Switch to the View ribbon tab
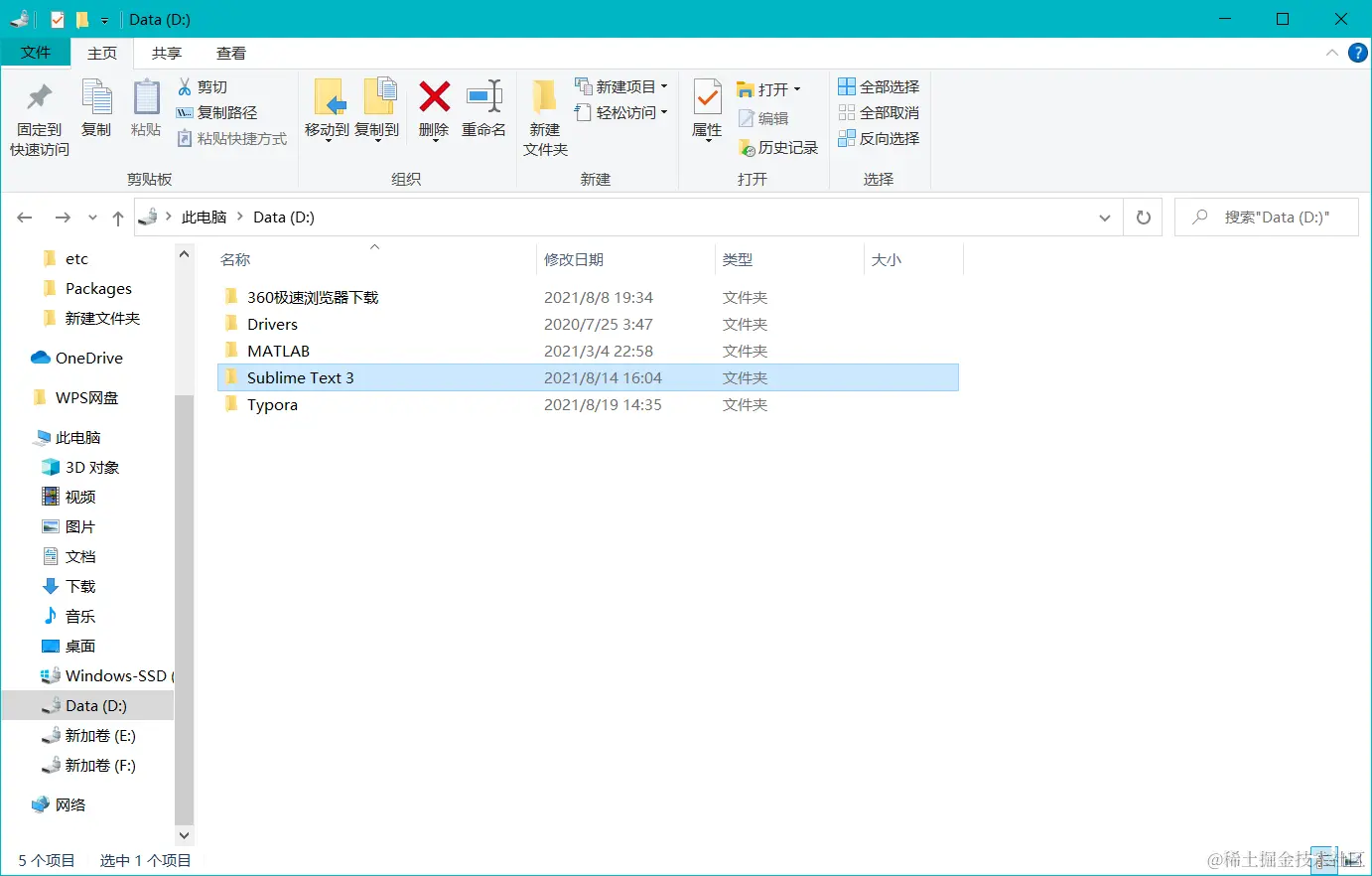The image size is (1372, 876). click(x=231, y=54)
